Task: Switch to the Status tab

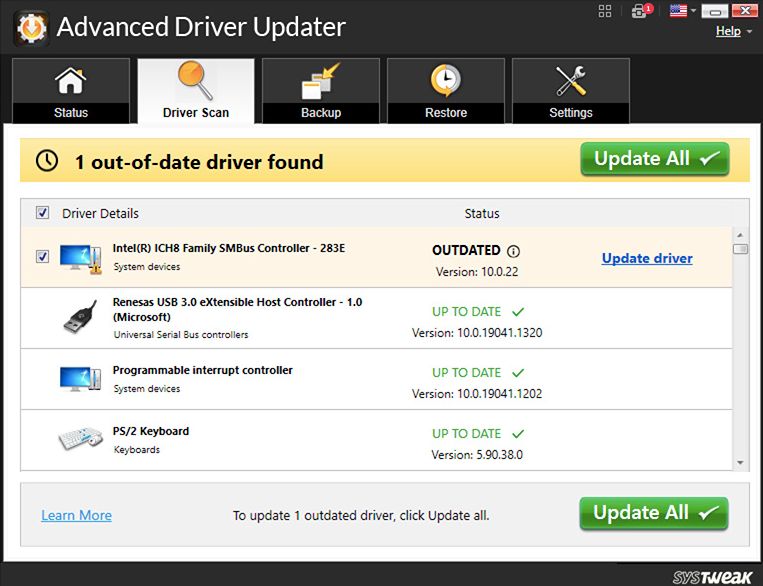Action: click(71, 91)
